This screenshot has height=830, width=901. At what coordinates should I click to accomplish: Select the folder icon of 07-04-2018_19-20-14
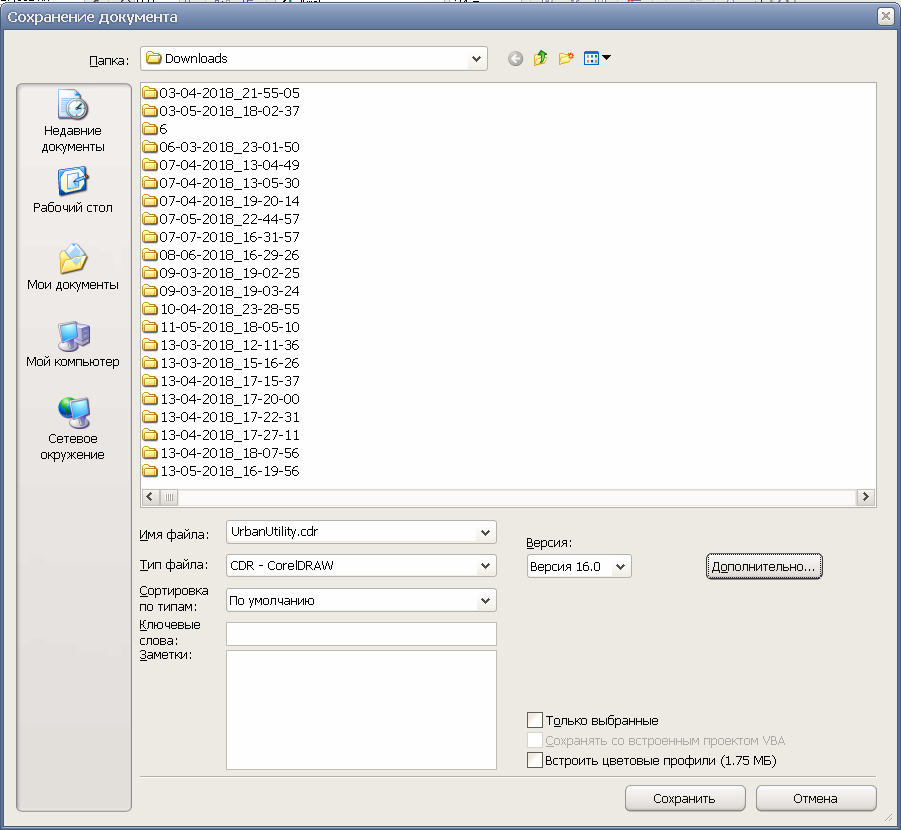point(150,201)
